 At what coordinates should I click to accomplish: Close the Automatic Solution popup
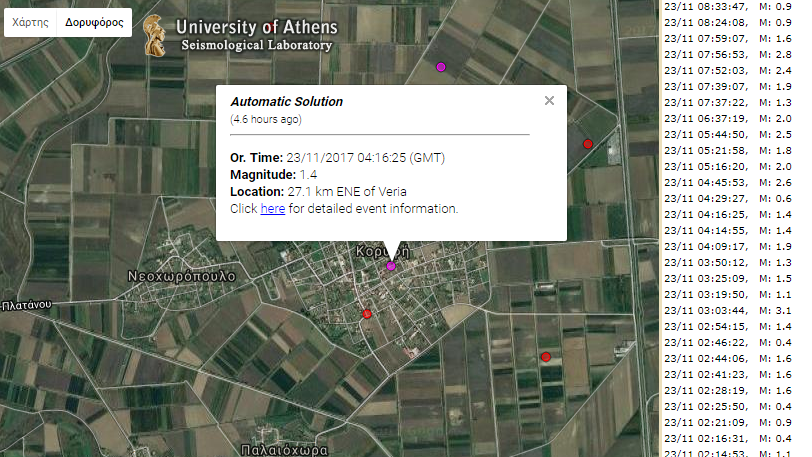point(549,100)
